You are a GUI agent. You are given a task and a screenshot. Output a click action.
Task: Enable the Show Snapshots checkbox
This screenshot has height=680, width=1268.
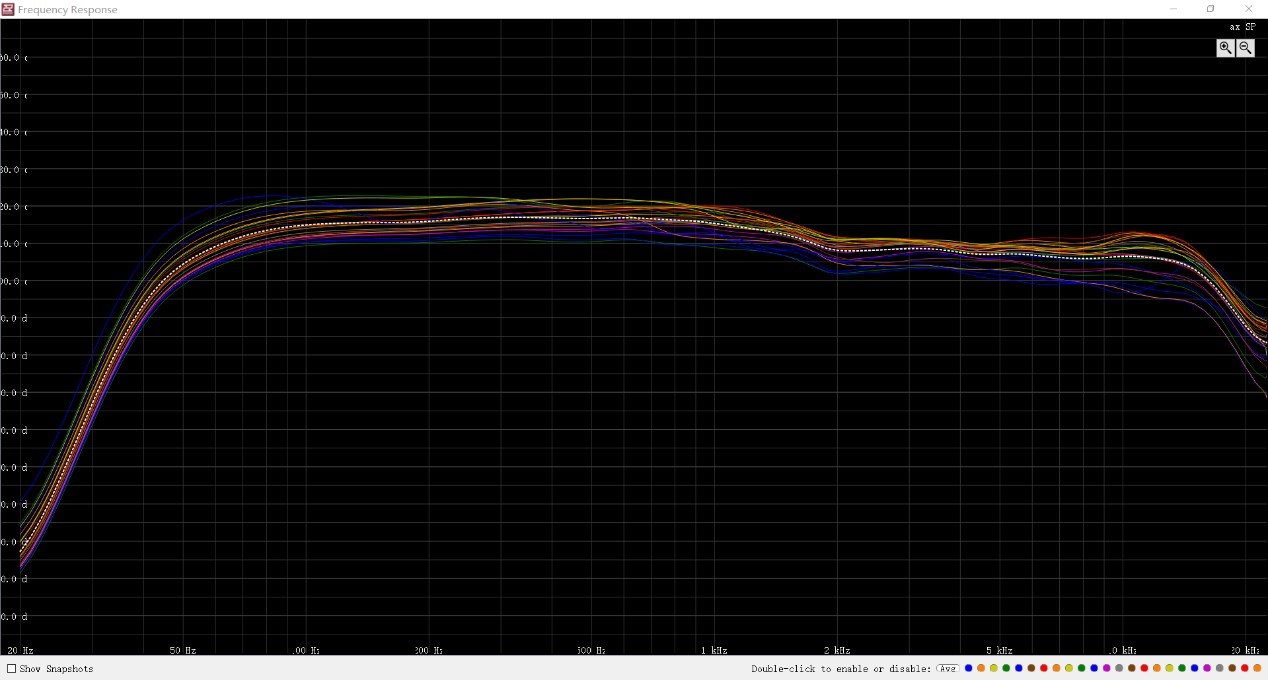coord(12,669)
